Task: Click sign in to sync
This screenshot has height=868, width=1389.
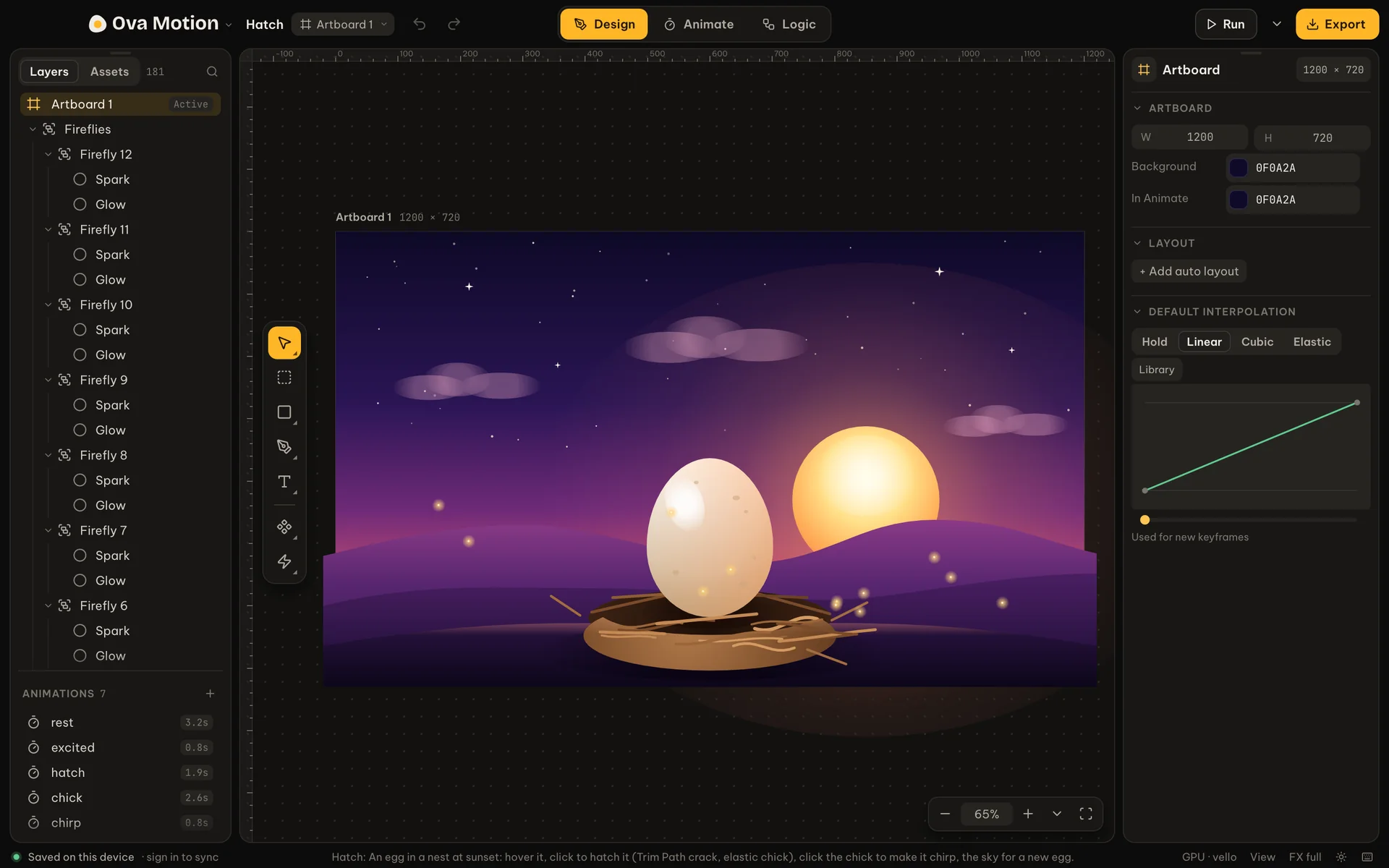Action: tap(182, 857)
